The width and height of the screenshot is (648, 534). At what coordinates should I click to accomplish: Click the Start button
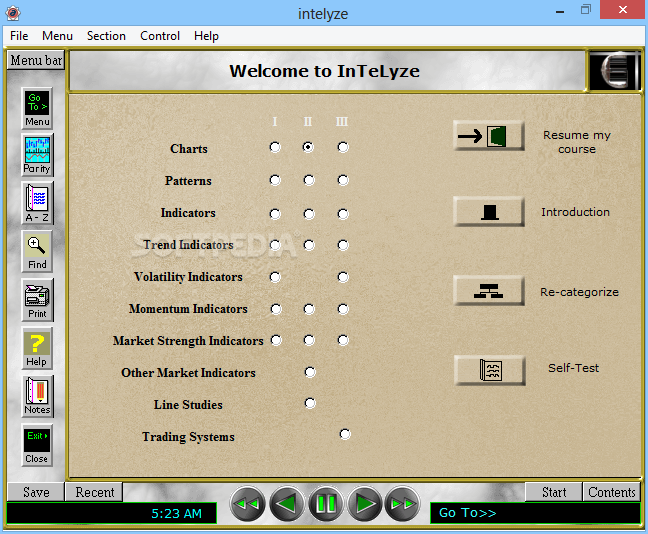pyautogui.click(x=554, y=492)
